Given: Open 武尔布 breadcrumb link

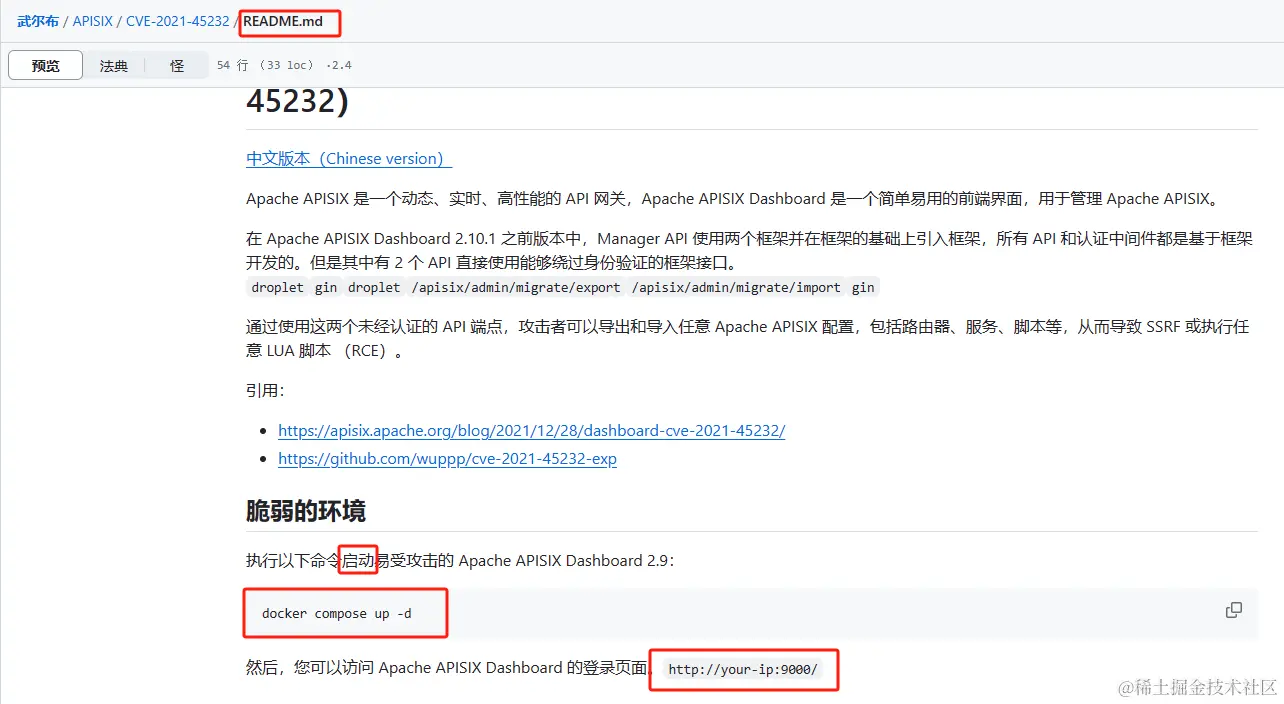Looking at the screenshot, I should 38,21.
